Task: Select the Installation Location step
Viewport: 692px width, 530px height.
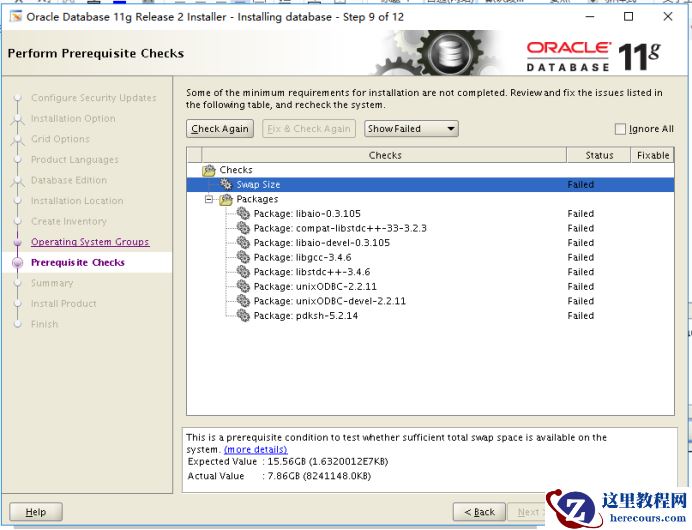Action: [77, 201]
